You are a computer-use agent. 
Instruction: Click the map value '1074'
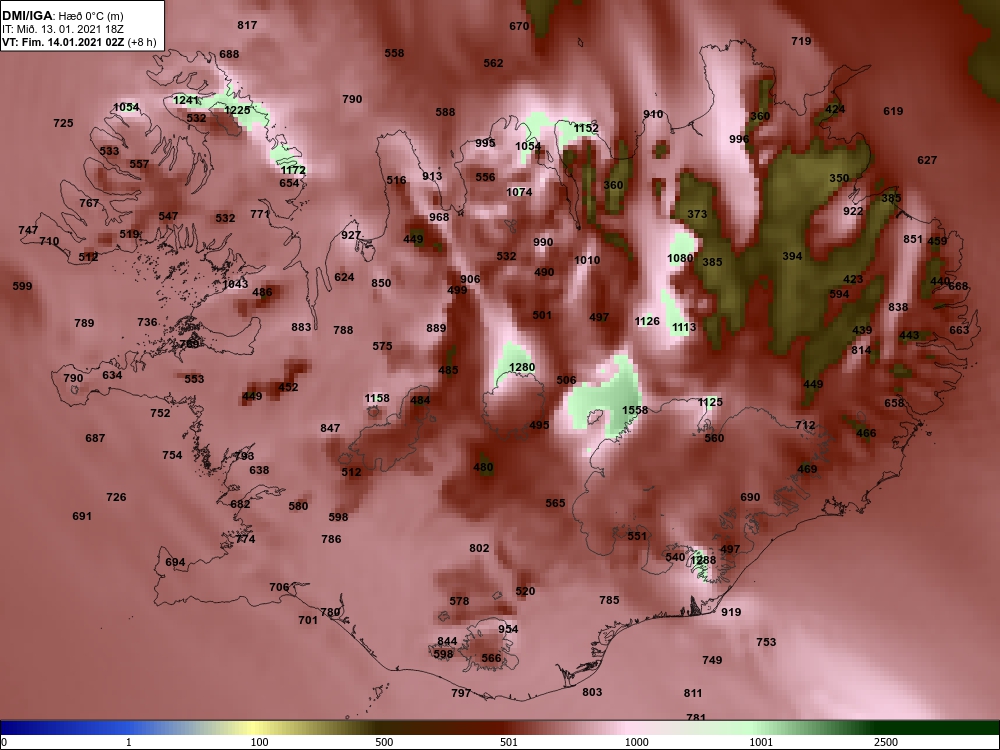518,192
